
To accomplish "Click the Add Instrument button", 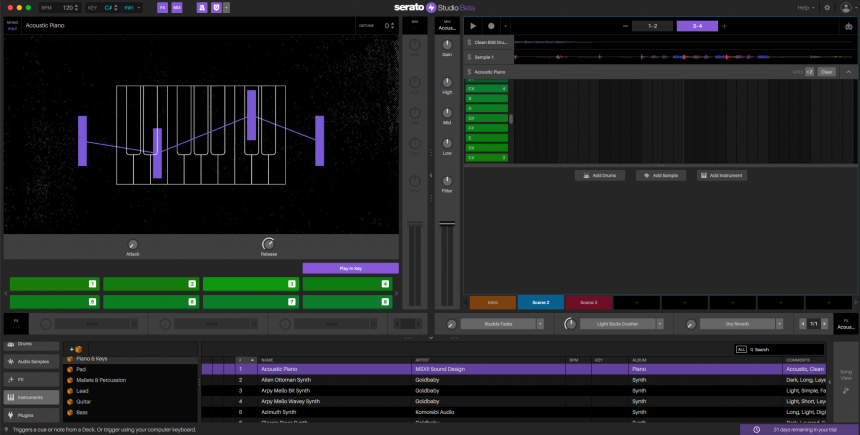I will coord(722,175).
